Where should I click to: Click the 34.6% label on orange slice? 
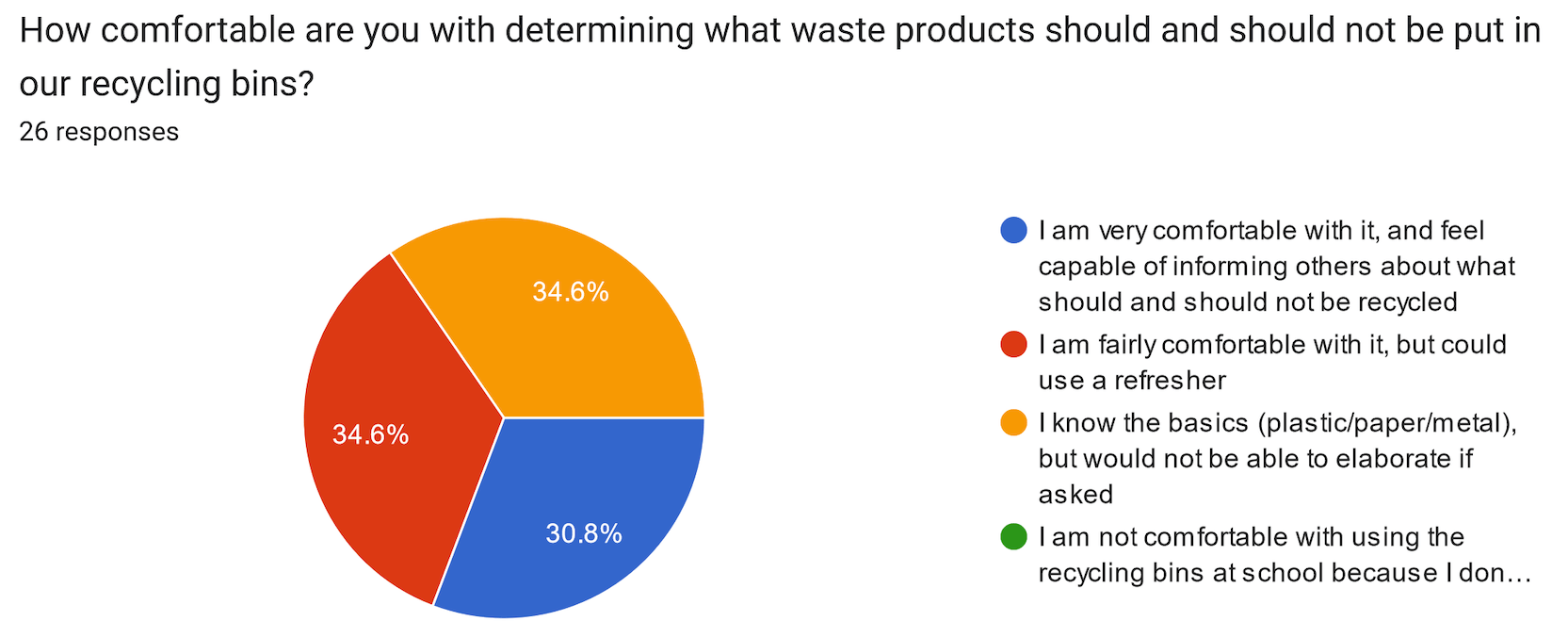[571, 292]
